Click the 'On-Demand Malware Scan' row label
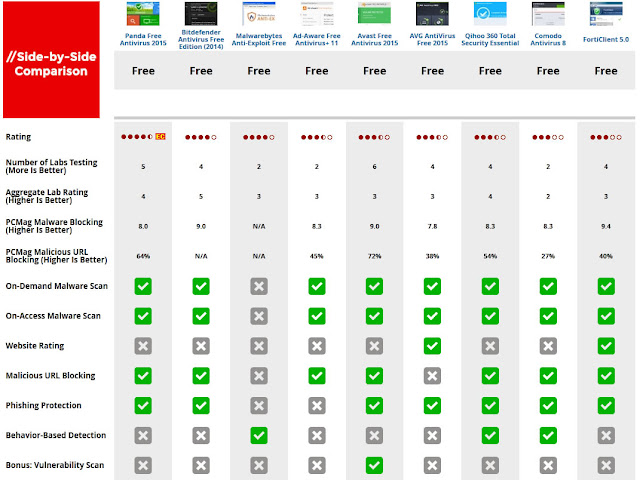This screenshot has width=640, height=480. [57, 286]
